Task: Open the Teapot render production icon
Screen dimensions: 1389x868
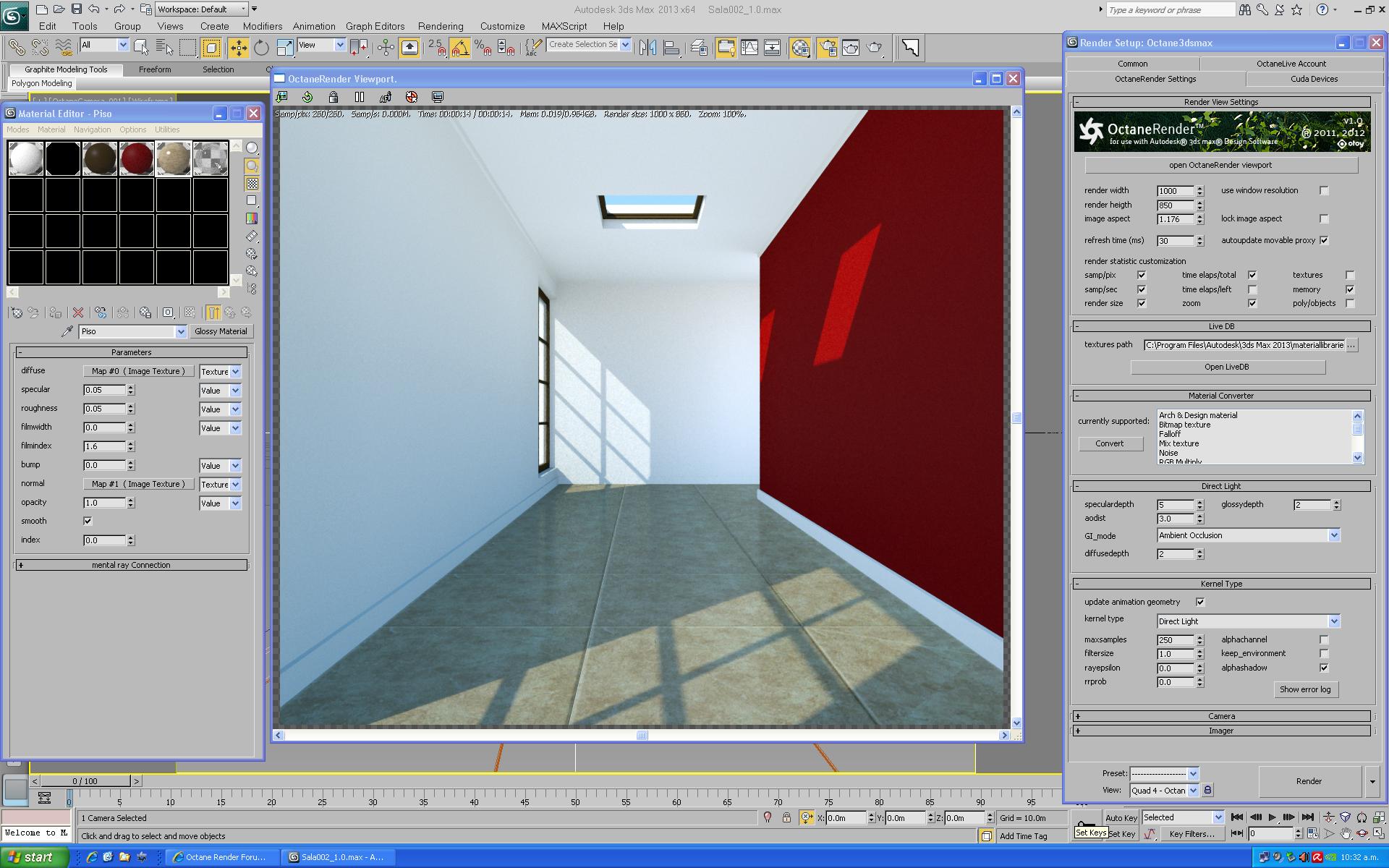Action: [x=875, y=48]
